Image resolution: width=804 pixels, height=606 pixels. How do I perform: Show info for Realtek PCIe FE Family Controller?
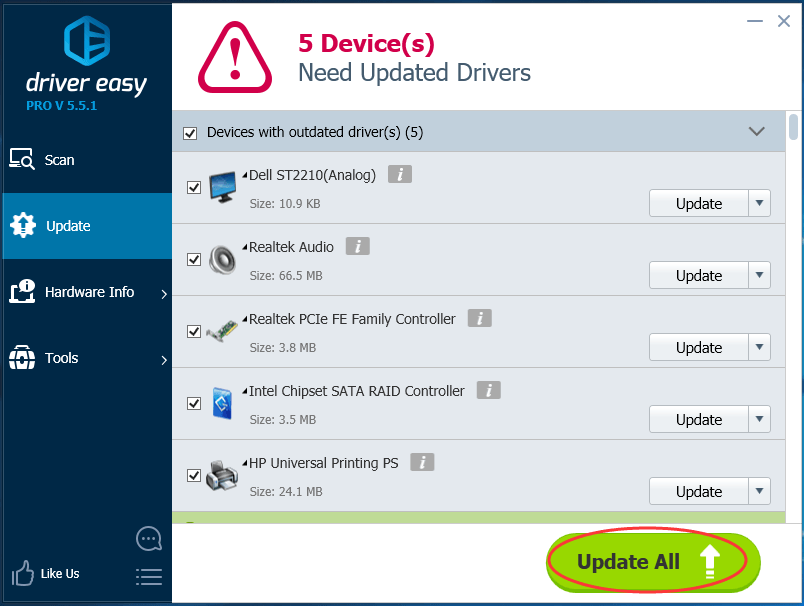point(480,318)
